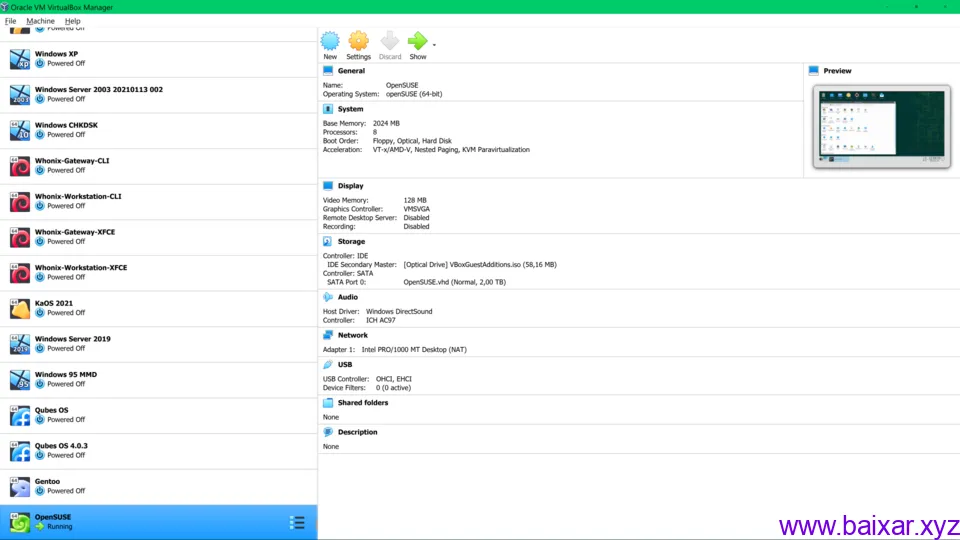Open the Description section header

[358, 432]
